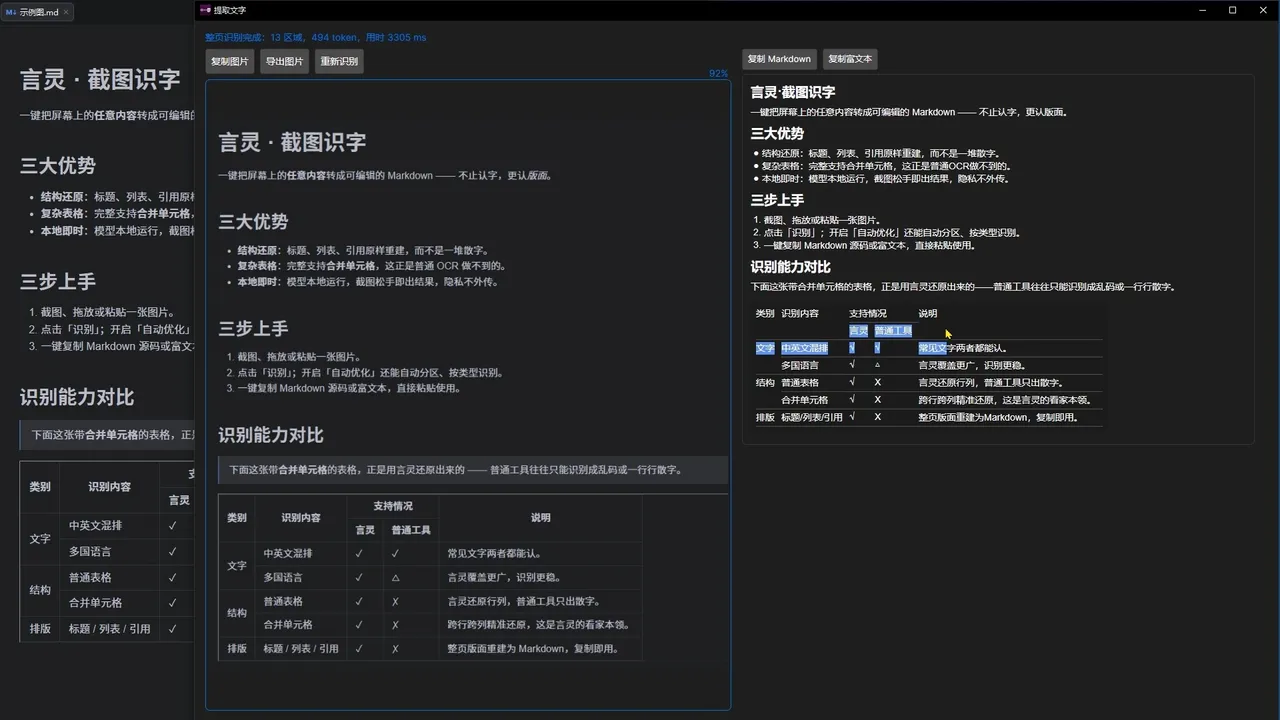1280x720 pixels.
Task: Click the 支持情况 header in the result table
Action: point(868,313)
